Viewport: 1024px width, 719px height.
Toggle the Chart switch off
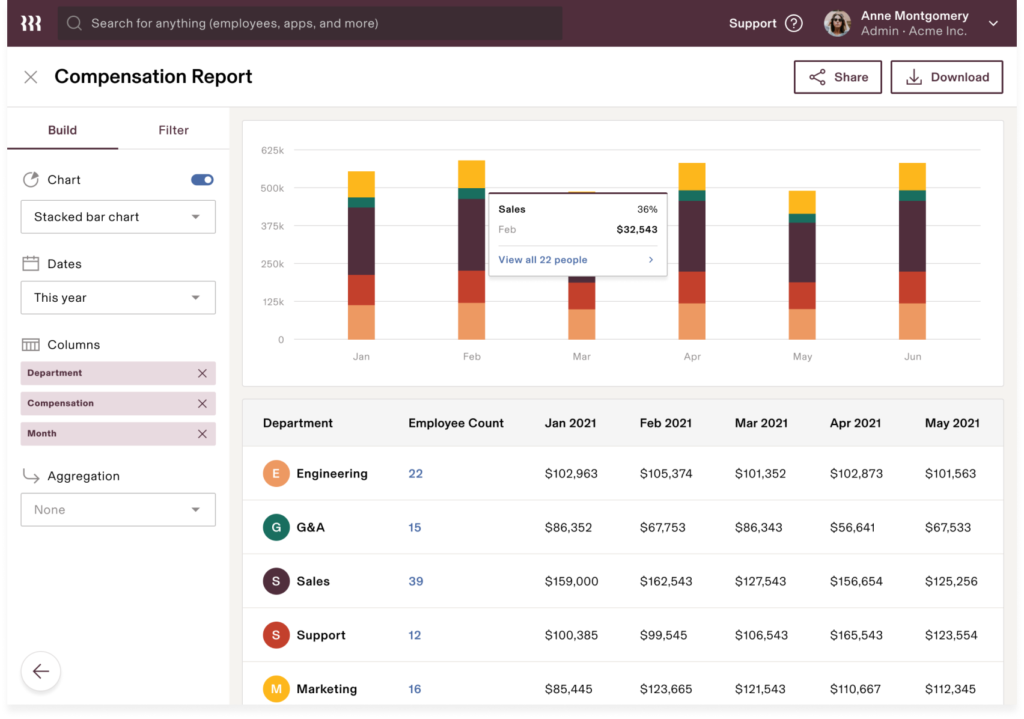(201, 180)
